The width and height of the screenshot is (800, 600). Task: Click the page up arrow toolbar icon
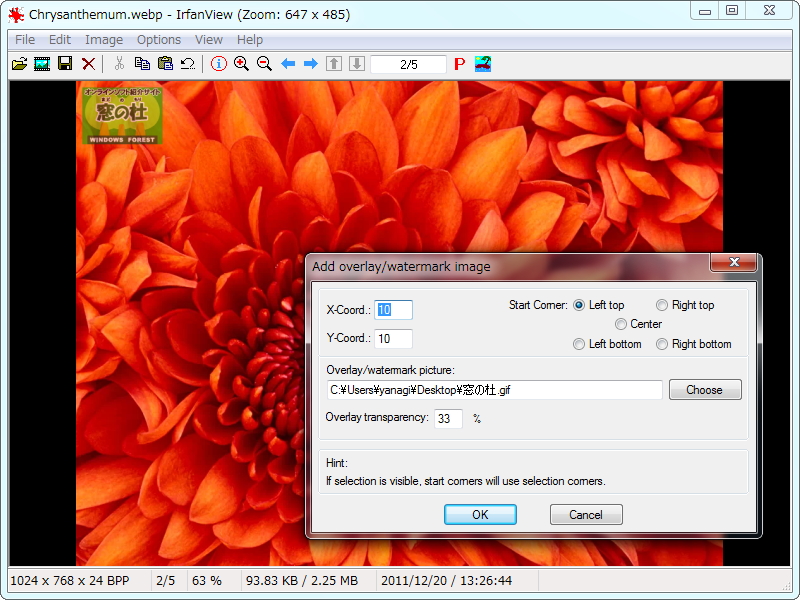pos(334,64)
